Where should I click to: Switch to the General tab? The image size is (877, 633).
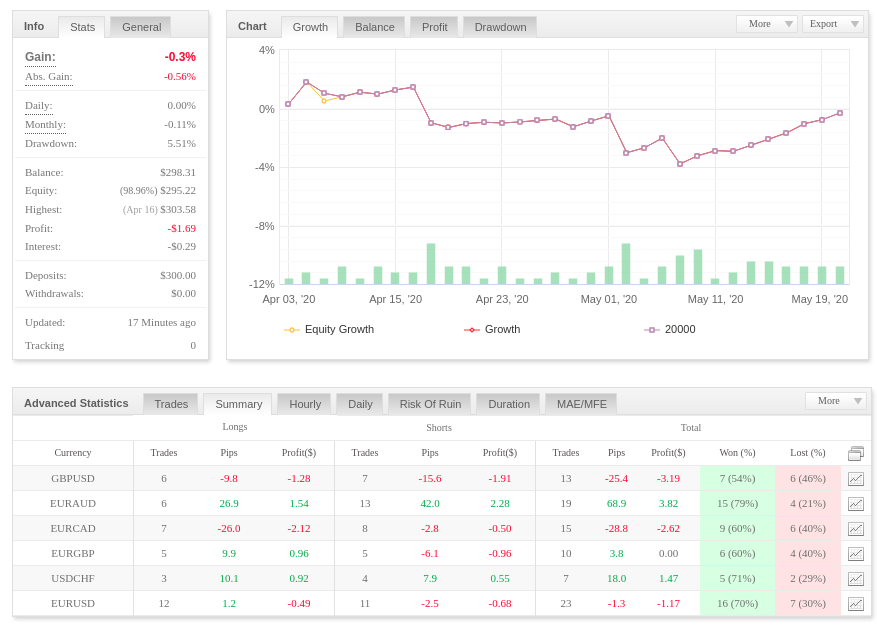[141, 27]
